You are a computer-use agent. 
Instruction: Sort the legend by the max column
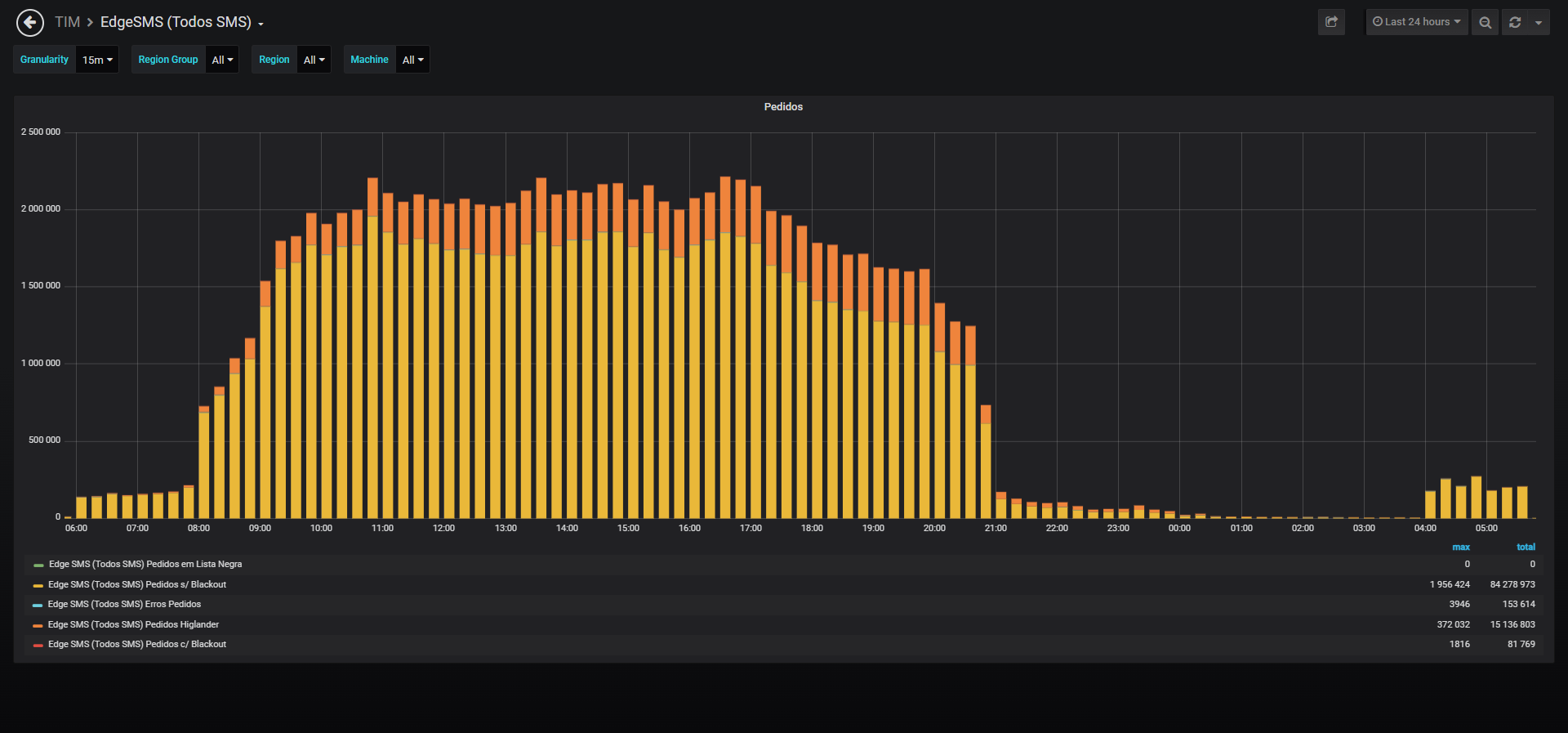(1461, 547)
